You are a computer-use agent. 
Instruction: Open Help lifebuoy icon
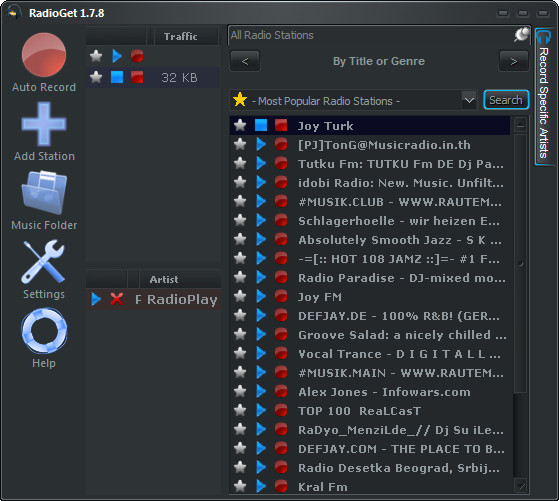[44, 331]
